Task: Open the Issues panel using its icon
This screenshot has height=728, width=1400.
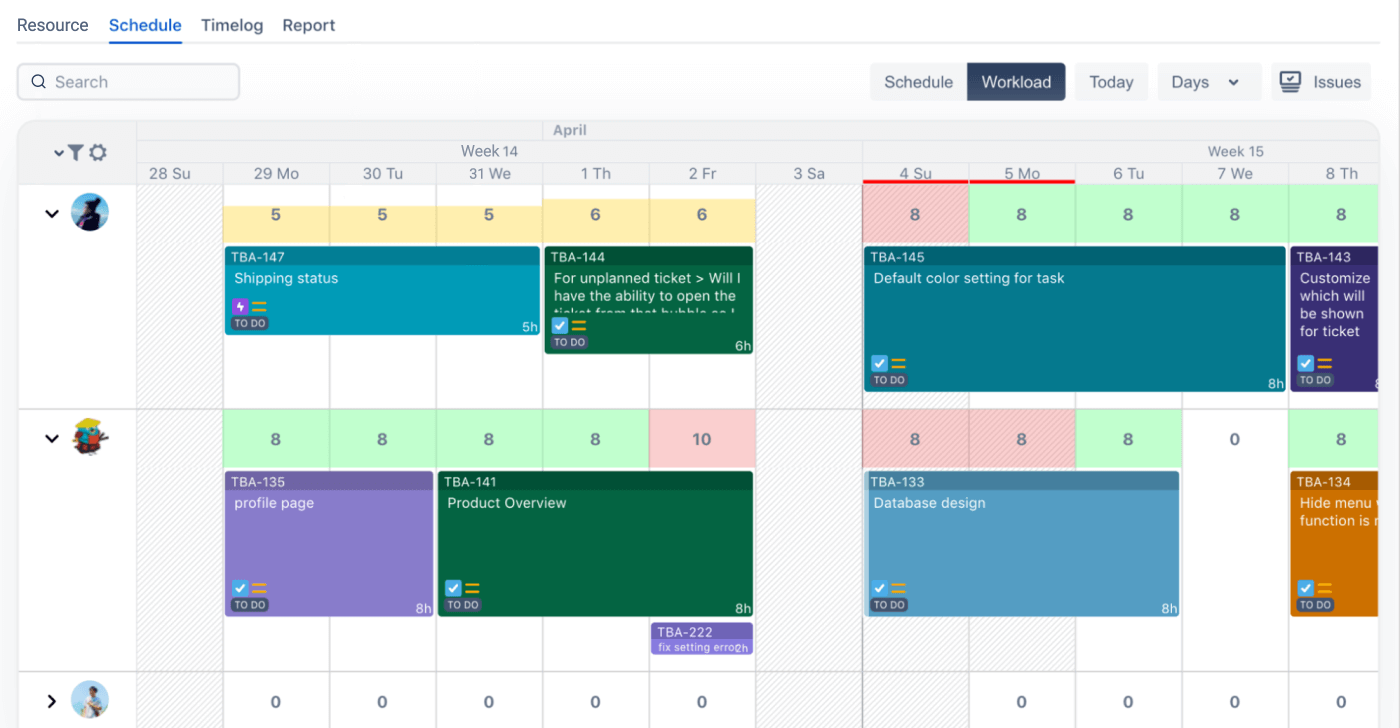Action: pyautogui.click(x=1290, y=81)
